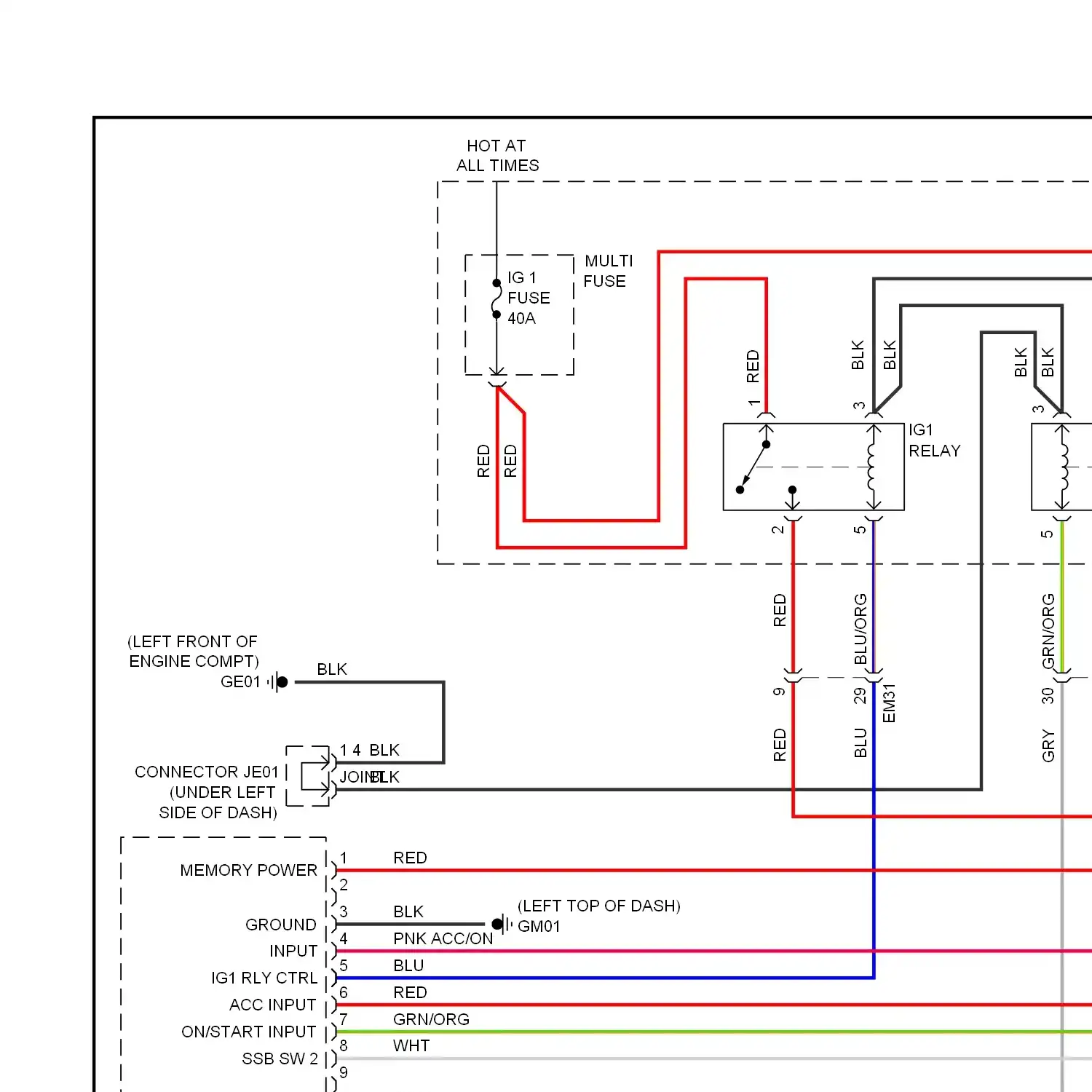Click the WHT wire label on pin 8

(x=411, y=1045)
